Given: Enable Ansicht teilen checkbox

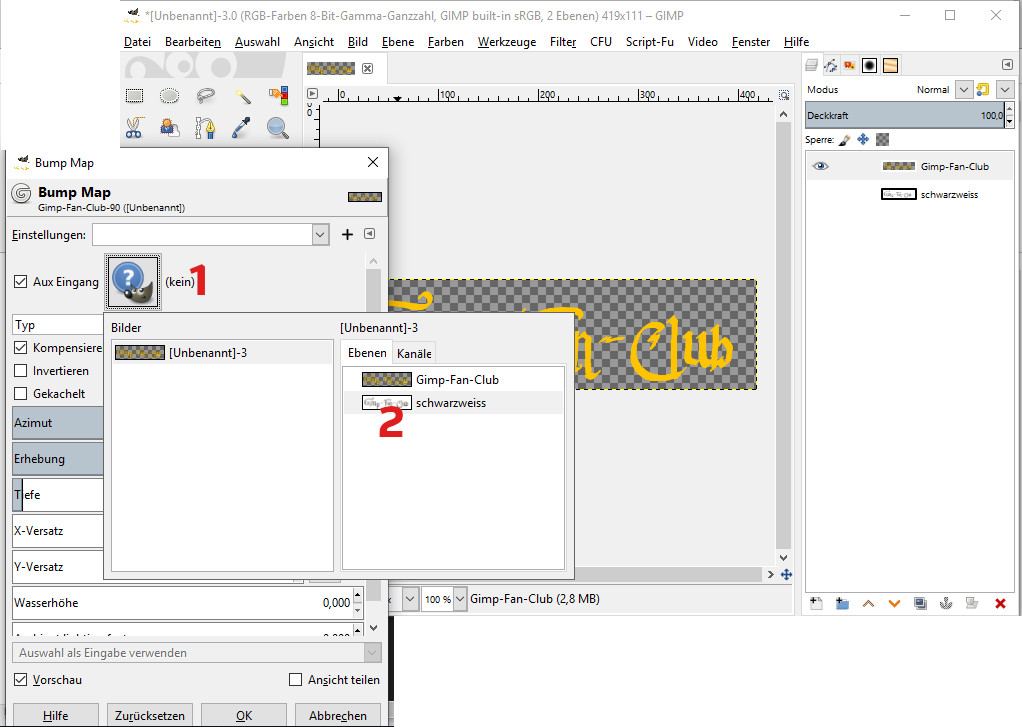Looking at the screenshot, I should (295, 679).
